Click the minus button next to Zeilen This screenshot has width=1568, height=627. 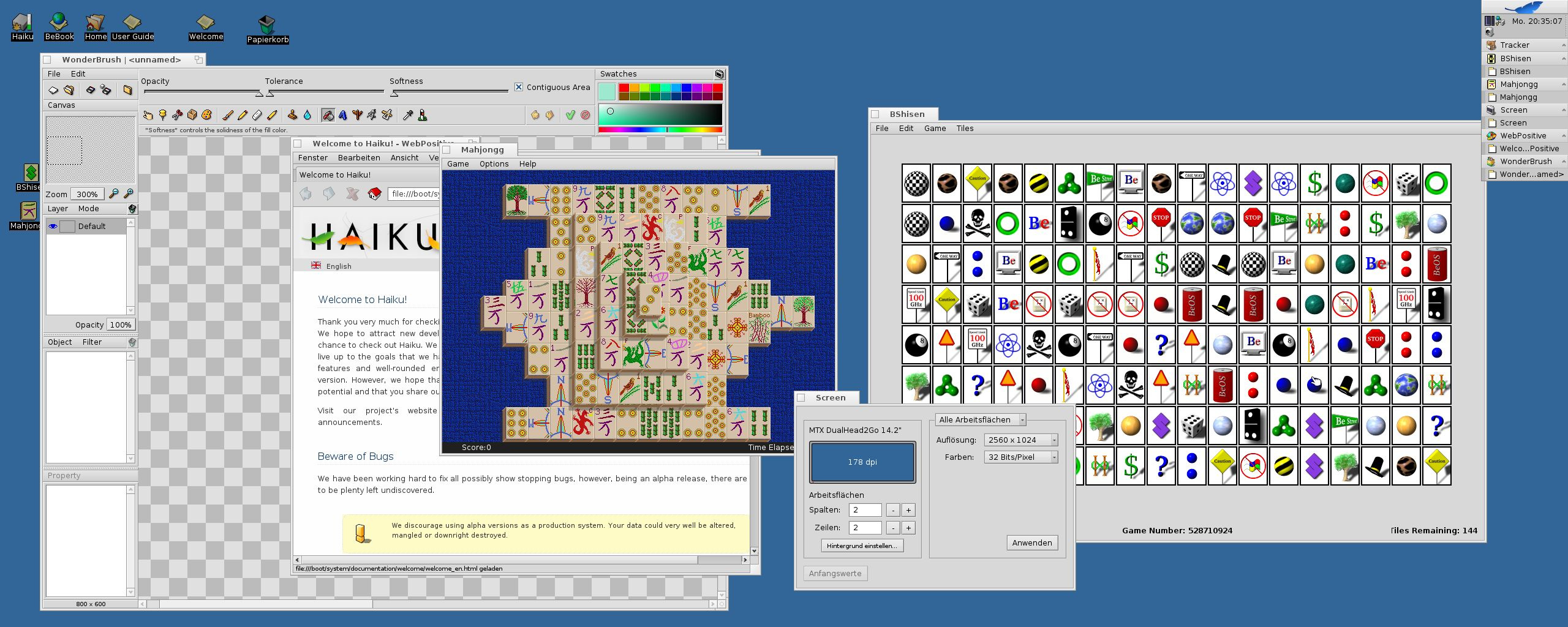click(x=893, y=527)
